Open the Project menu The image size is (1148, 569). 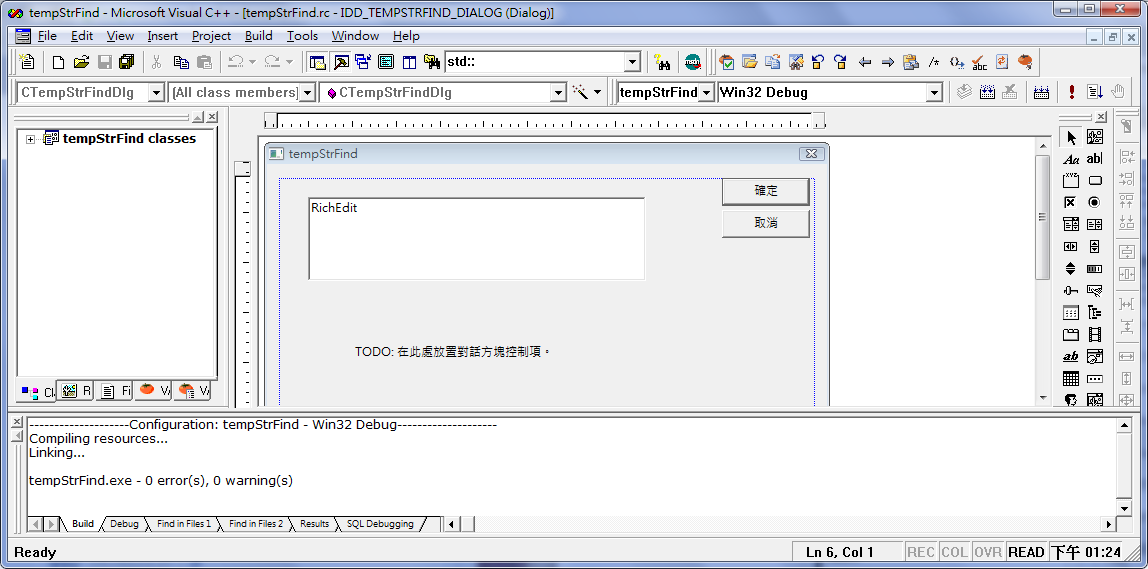(212, 36)
